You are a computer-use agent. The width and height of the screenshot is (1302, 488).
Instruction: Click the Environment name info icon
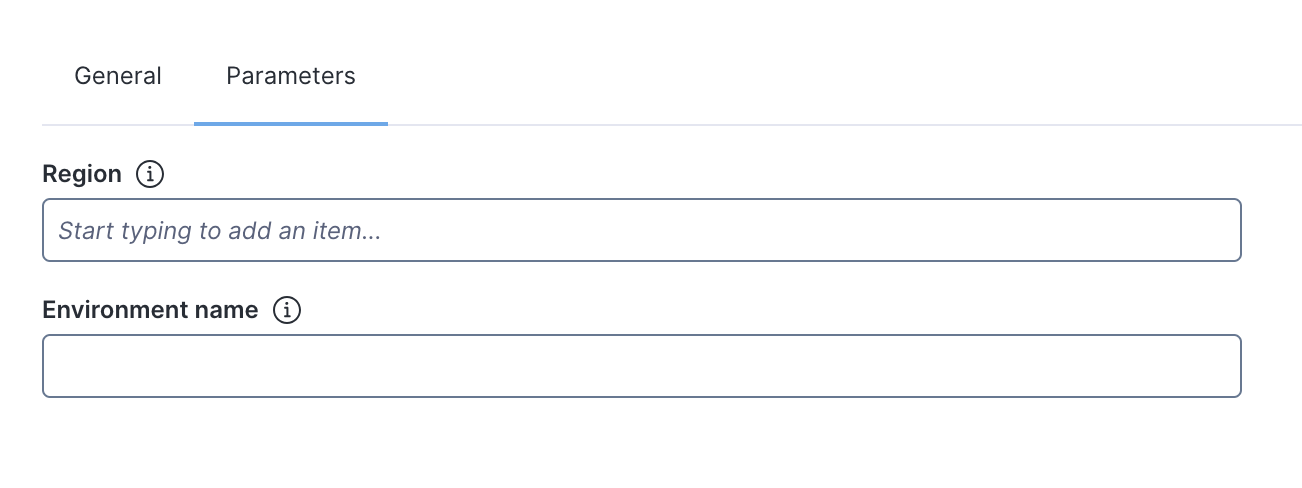287,310
